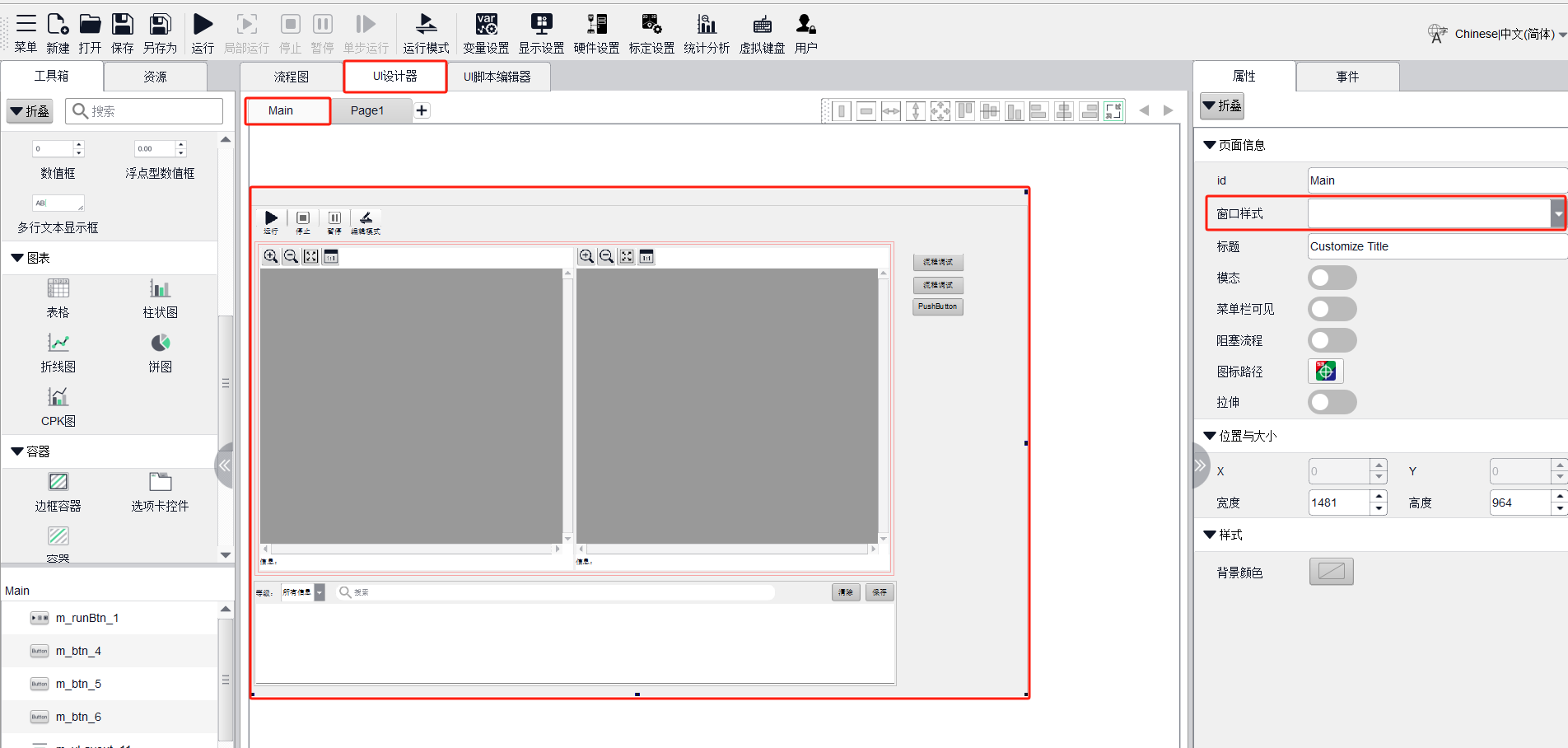Select the 表格 table widget
The width and height of the screenshot is (1568, 748).
tap(58, 299)
